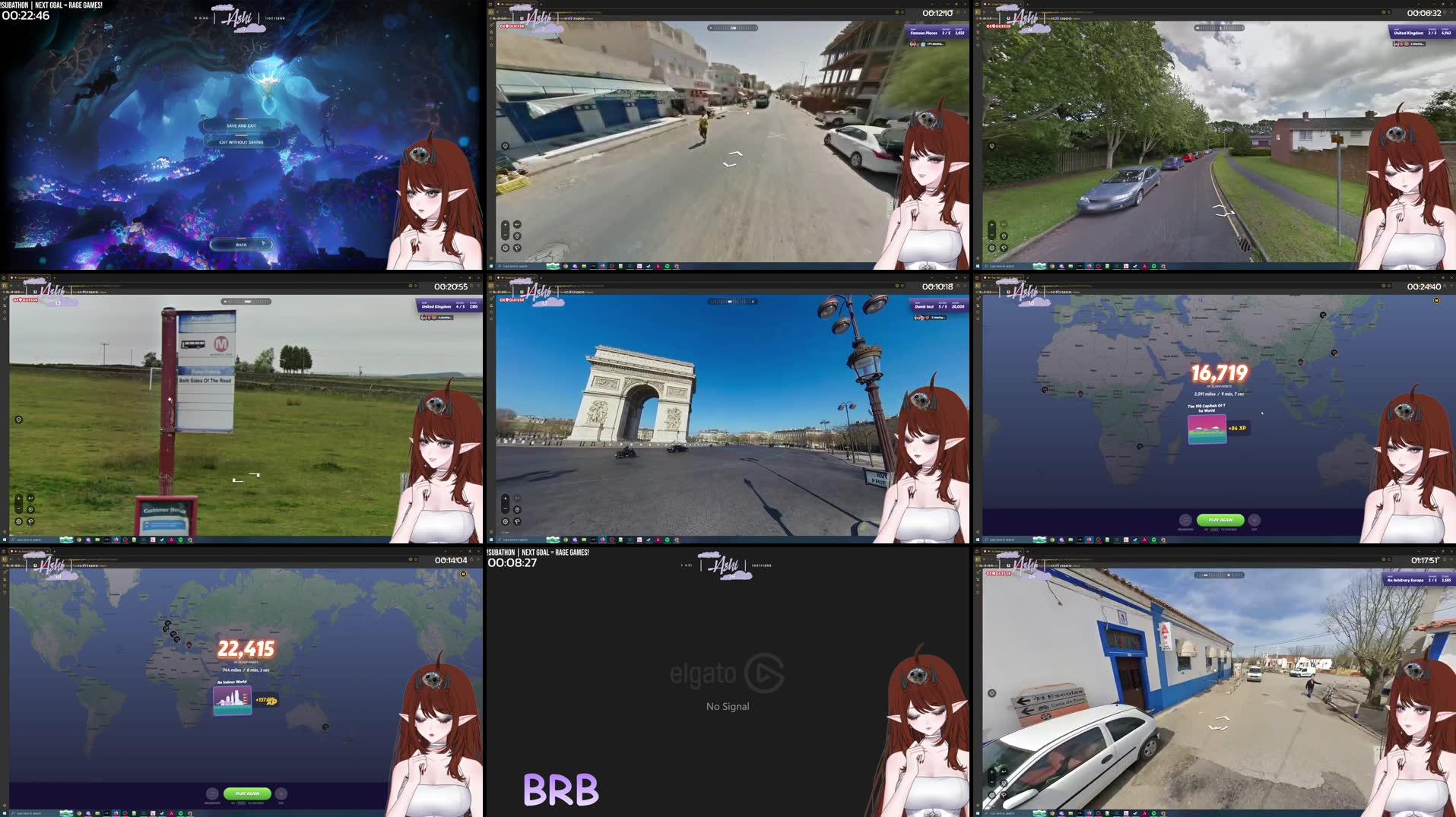This screenshot has height=817, width=1456.
Task: Open the An Indoor World map thumbnail
Action: [x=233, y=701]
